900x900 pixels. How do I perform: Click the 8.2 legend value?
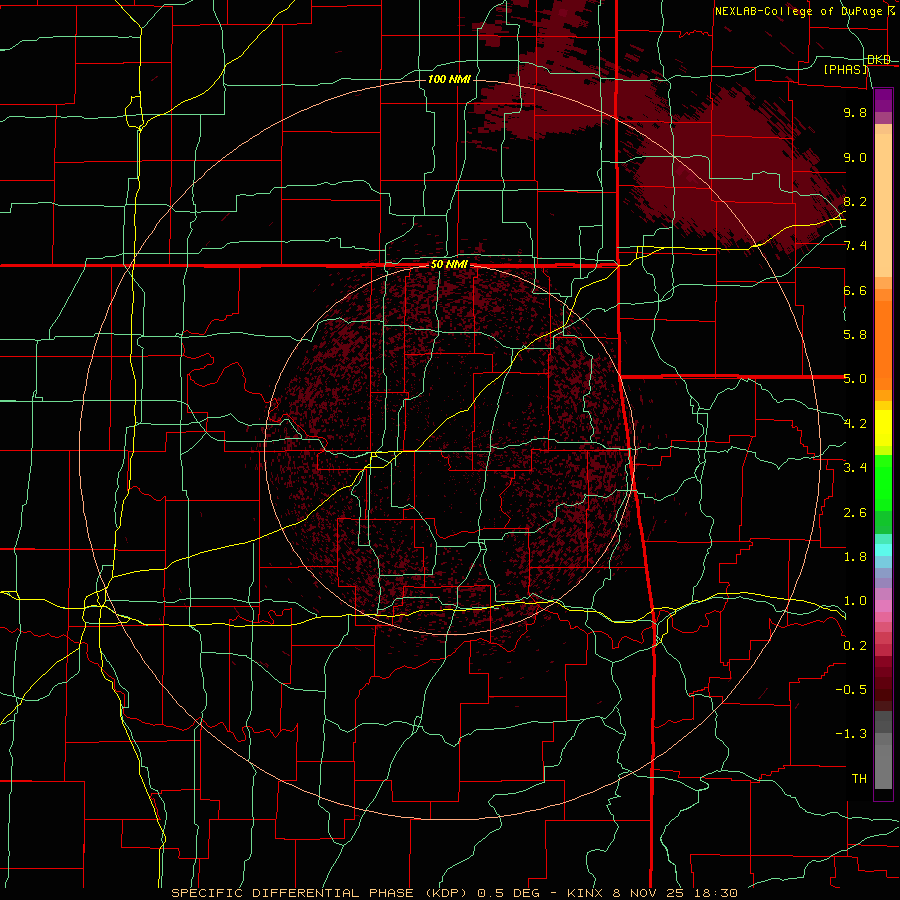point(855,201)
